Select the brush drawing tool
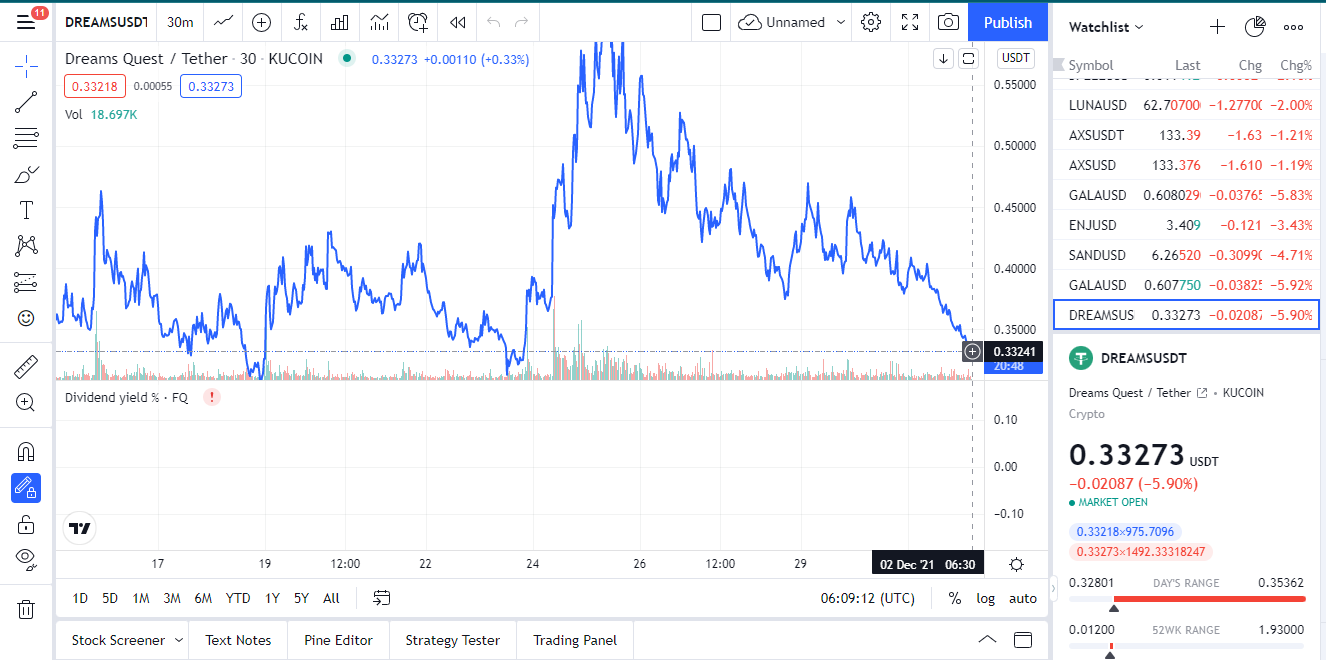 tap(26, 175)
